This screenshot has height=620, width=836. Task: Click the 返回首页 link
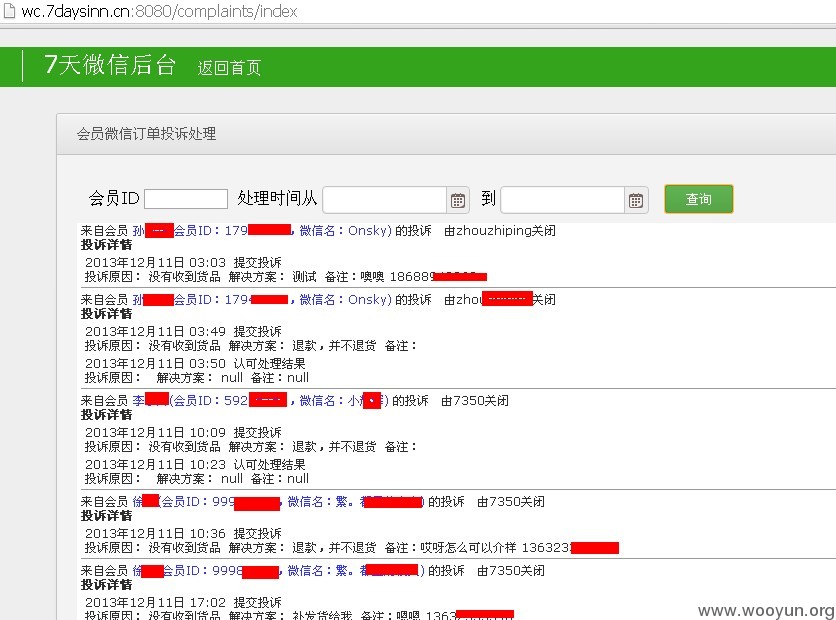[x=229, y=68]
